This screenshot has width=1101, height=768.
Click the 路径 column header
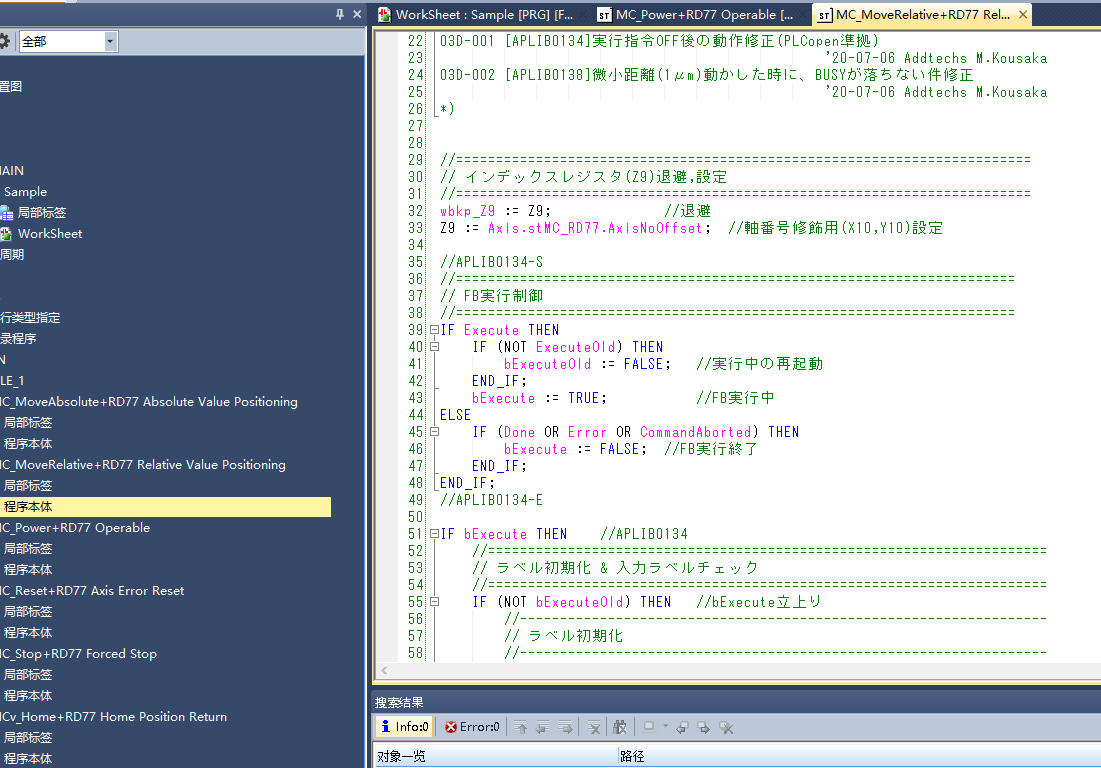632,757
